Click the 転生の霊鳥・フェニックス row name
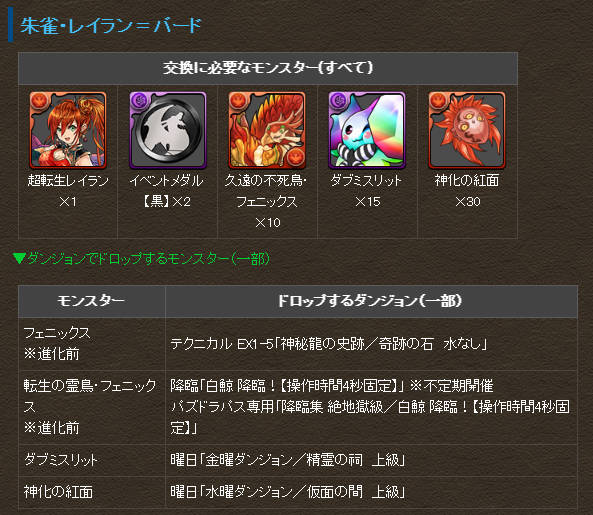Screen dimensions: 593x515 [x=90, y=396]
